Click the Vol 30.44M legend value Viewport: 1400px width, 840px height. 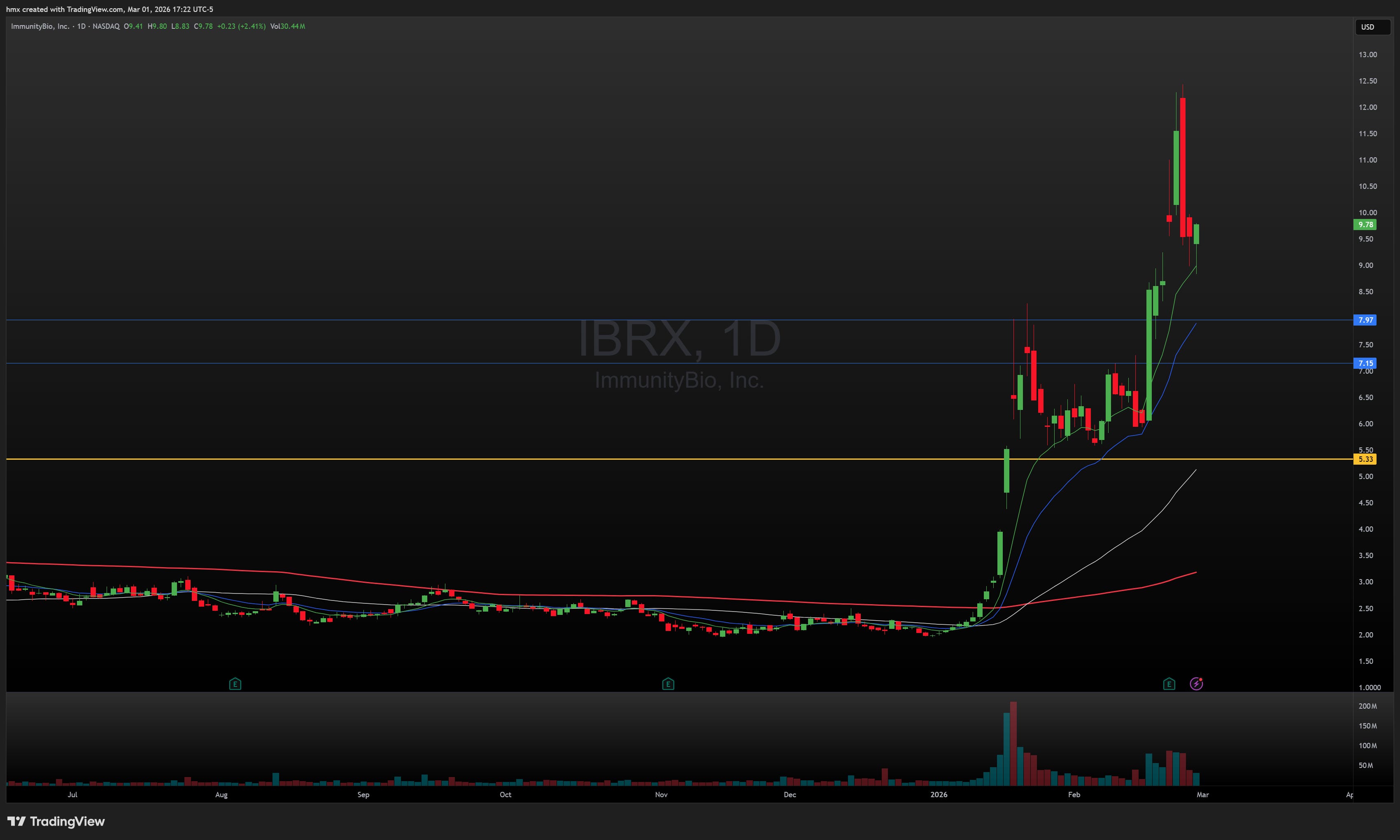click(288, 26)
